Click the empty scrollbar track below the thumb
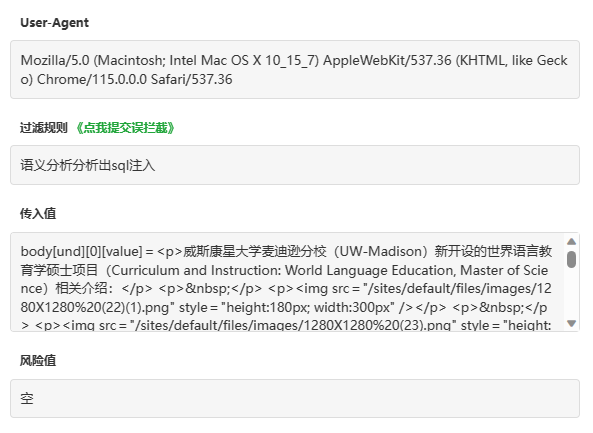The height and width of the screenshot is (433, 593). point(571,293)
